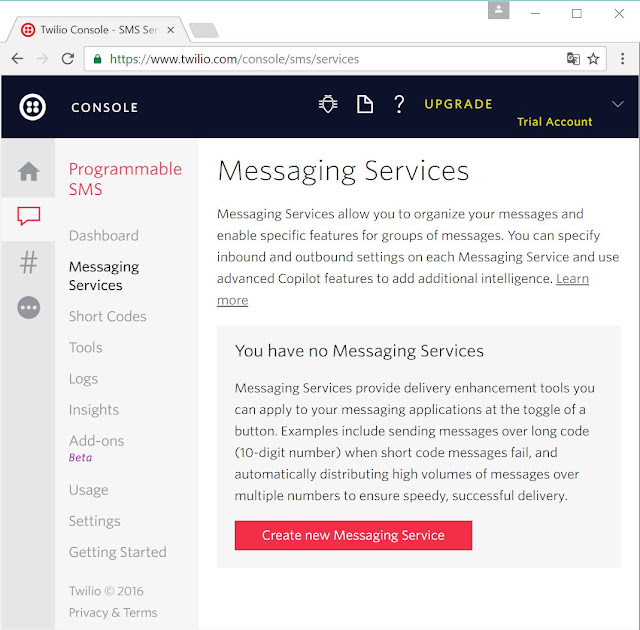Open Settings in the SMS sidebar

pos(94,521)
